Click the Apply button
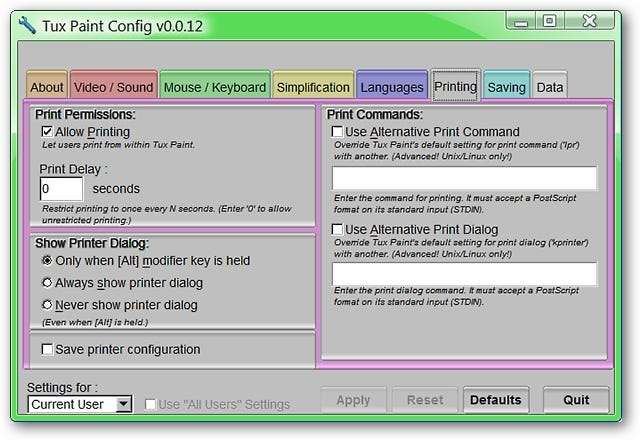 tap(353, 400)
